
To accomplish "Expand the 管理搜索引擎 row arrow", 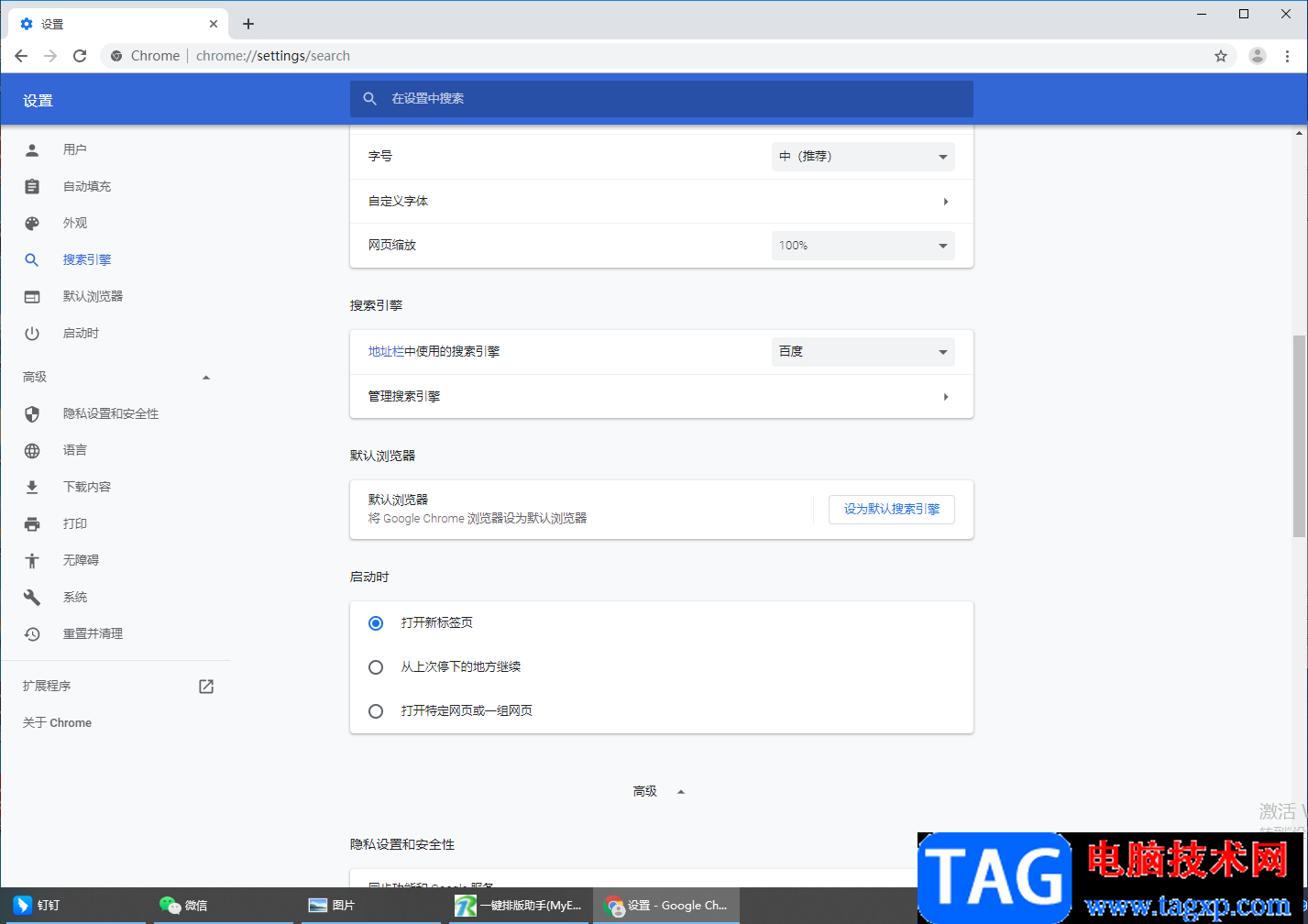I will (946, 397).
